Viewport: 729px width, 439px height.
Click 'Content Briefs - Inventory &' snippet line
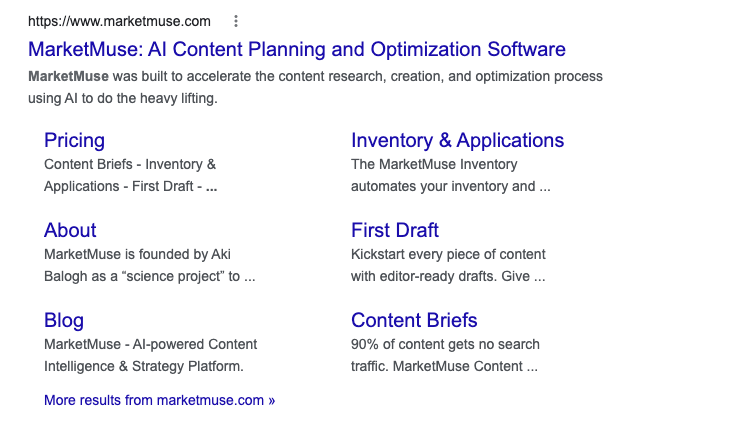(130, 164)
